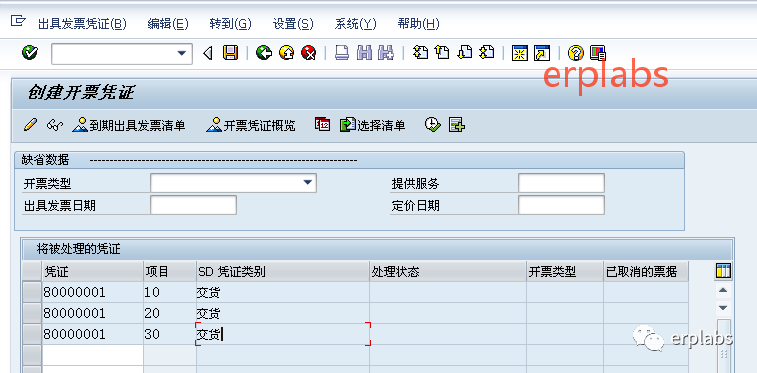Click the table scroll down arrow
757x373 pixels.
point(723,307)
